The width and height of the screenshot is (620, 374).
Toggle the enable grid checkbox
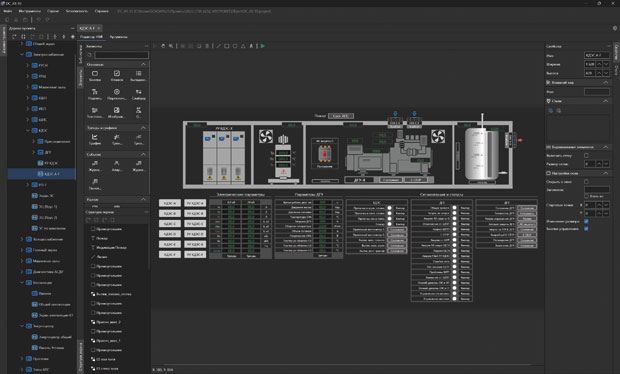click(x=586, y=155)
